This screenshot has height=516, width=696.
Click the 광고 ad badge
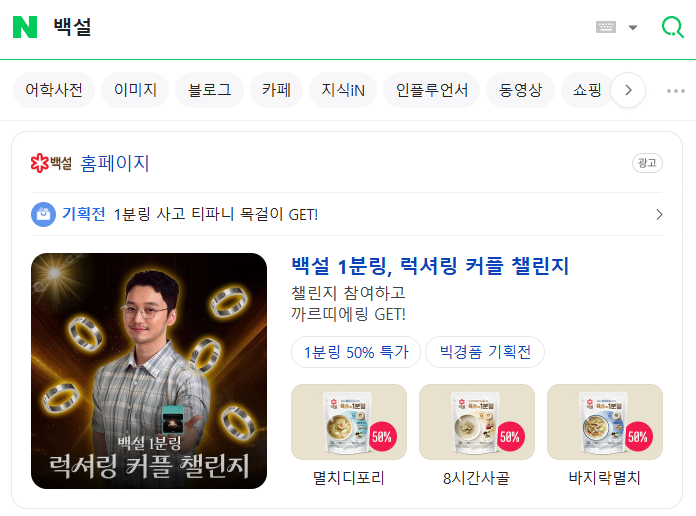click(x=647, y=163)
